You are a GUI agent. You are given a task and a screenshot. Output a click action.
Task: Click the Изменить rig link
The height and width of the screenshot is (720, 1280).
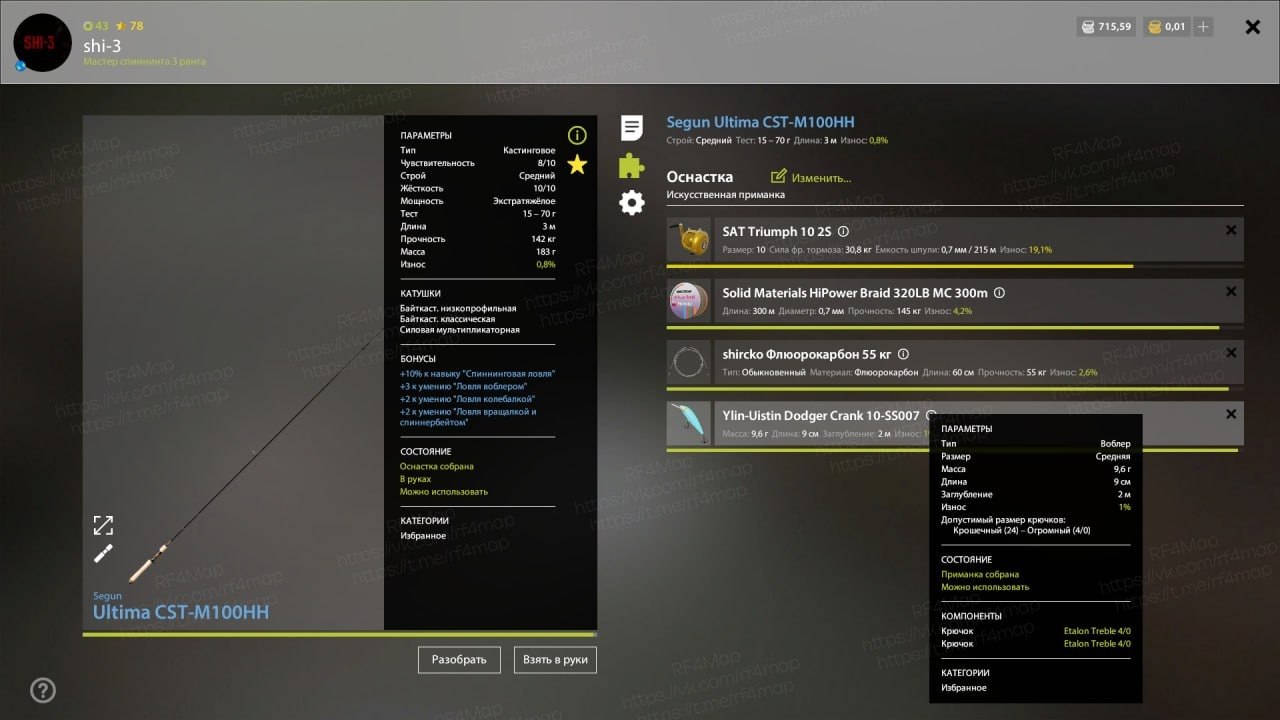(x=811, y=178)
